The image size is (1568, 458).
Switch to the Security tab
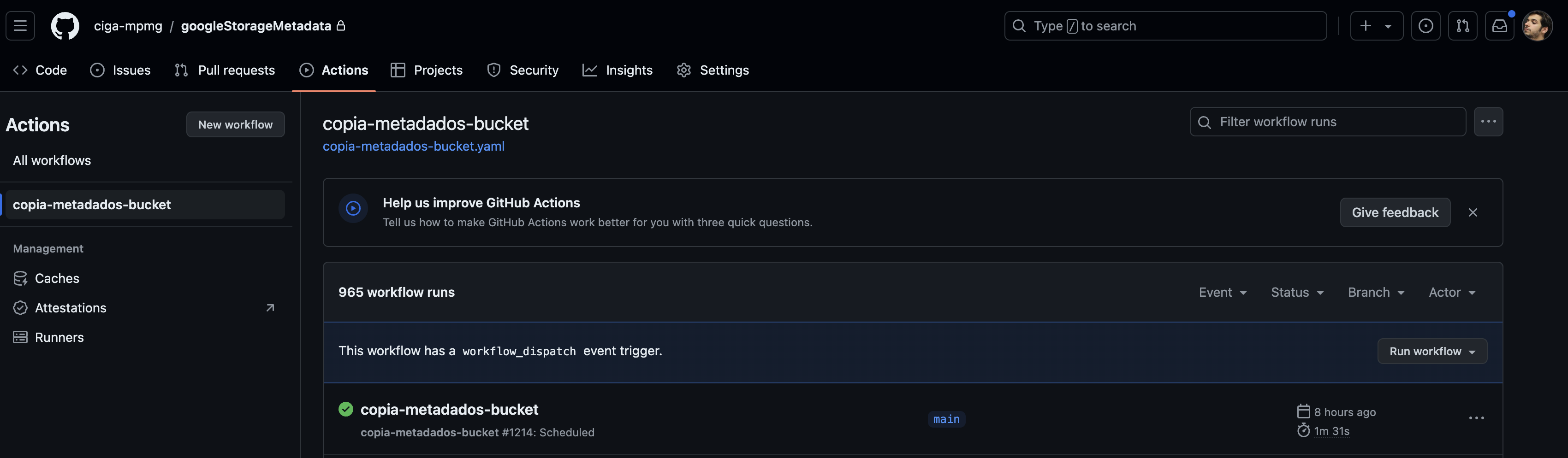pyautogui.click(x=523, y=70)
